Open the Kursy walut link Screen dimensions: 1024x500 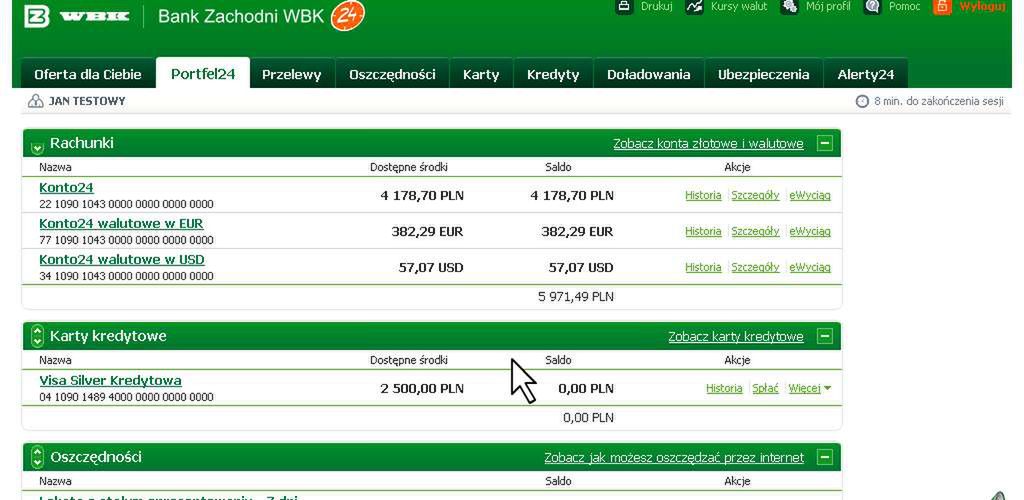click(x=739, y=7)
